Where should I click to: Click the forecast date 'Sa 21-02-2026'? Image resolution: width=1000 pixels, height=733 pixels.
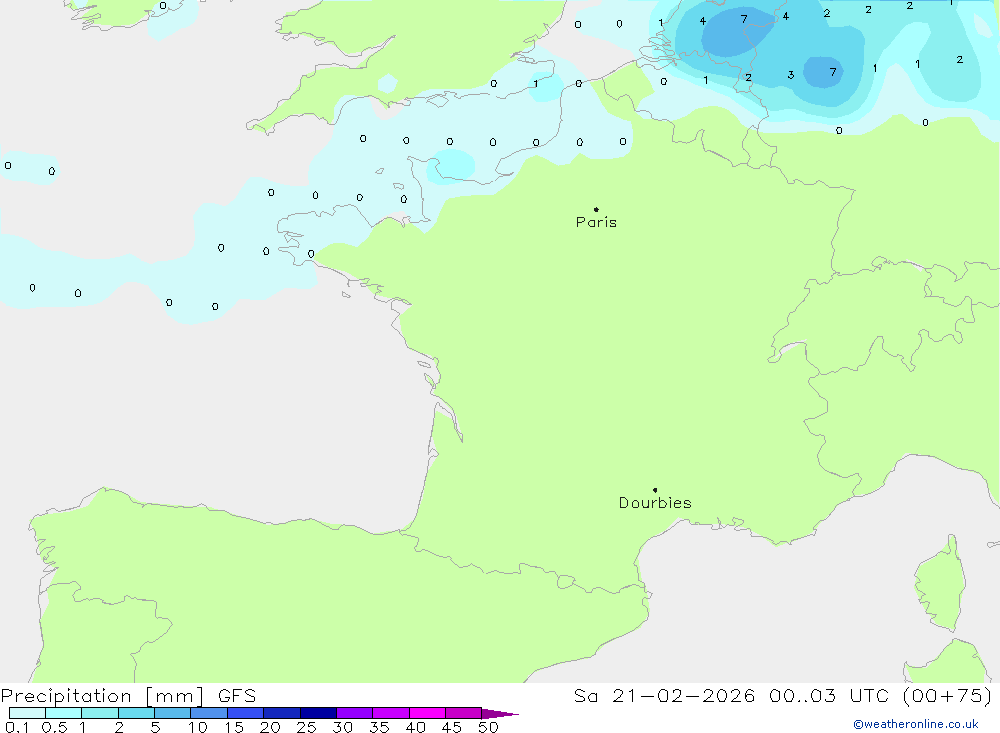click(665, 696)
